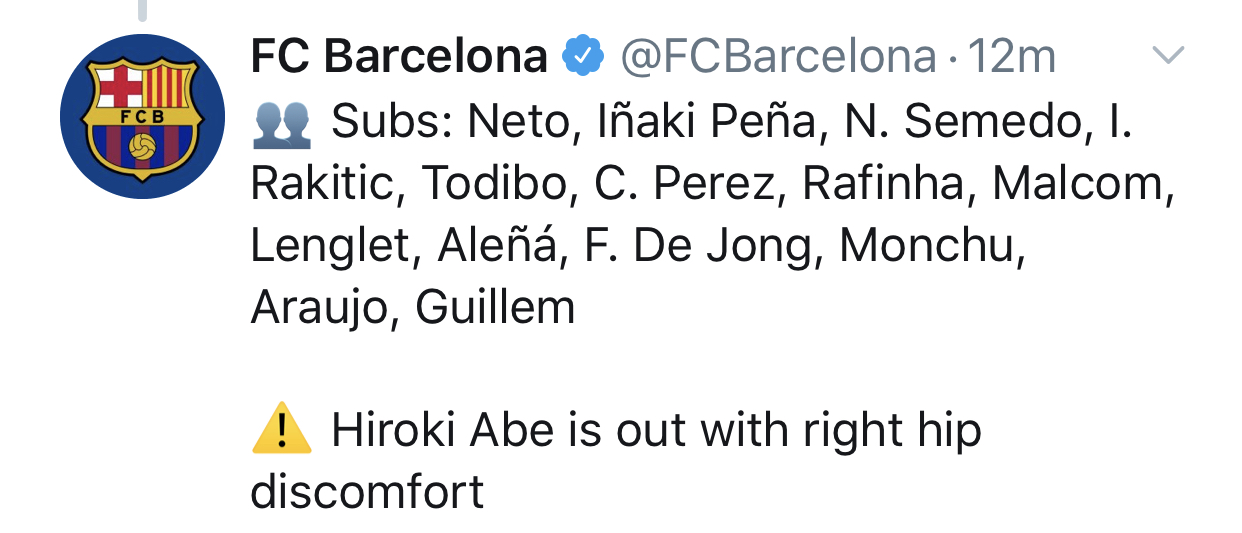Click the thread connector line above avatar
The image size is (1242, 533).
tap(142, 10)
